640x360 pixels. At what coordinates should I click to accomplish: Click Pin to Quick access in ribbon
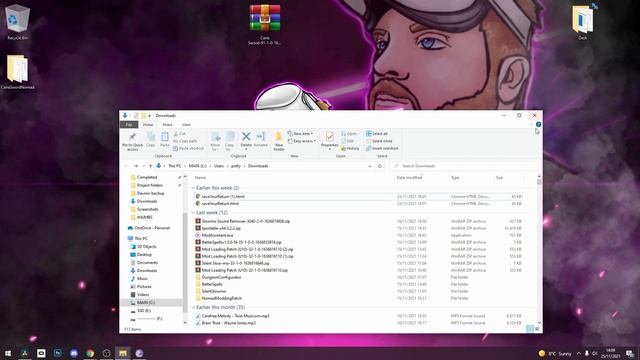132,142
